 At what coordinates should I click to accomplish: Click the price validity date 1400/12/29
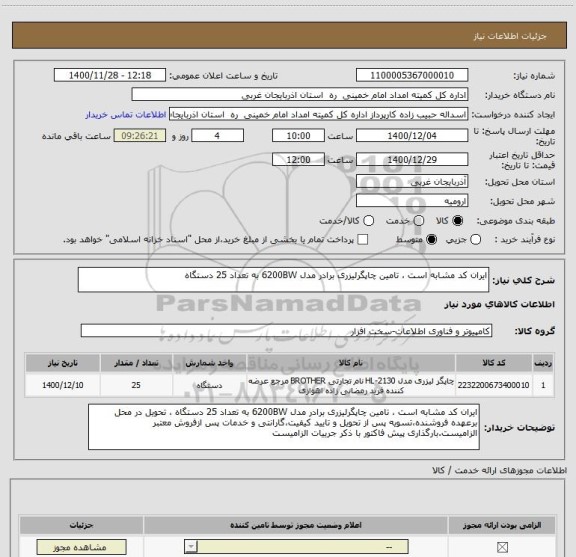click(x=412, y=159)
